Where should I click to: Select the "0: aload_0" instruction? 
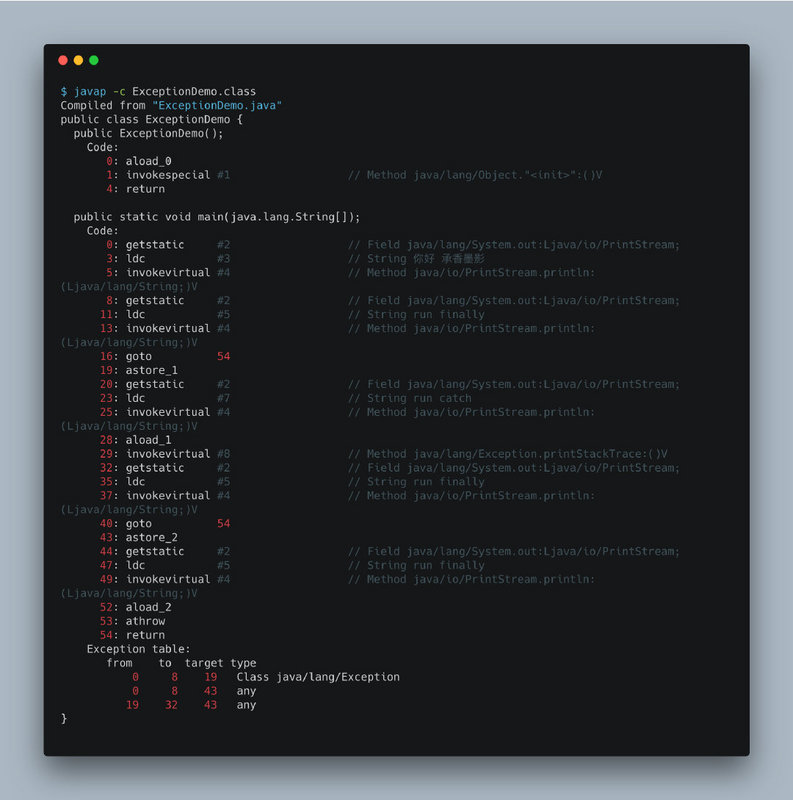point(139,161)
